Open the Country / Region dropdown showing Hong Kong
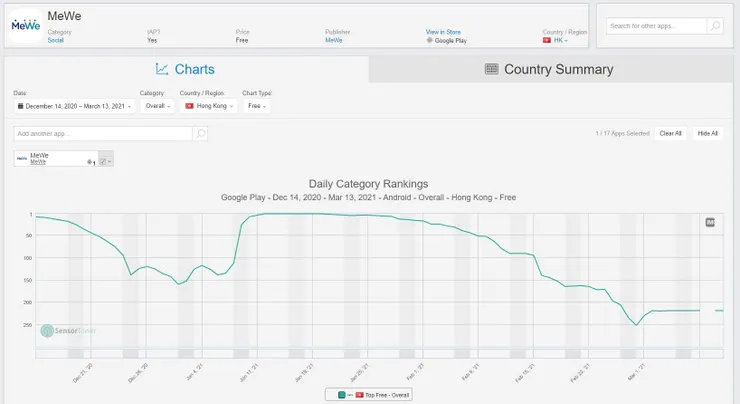740x404 pixels. 208,105
